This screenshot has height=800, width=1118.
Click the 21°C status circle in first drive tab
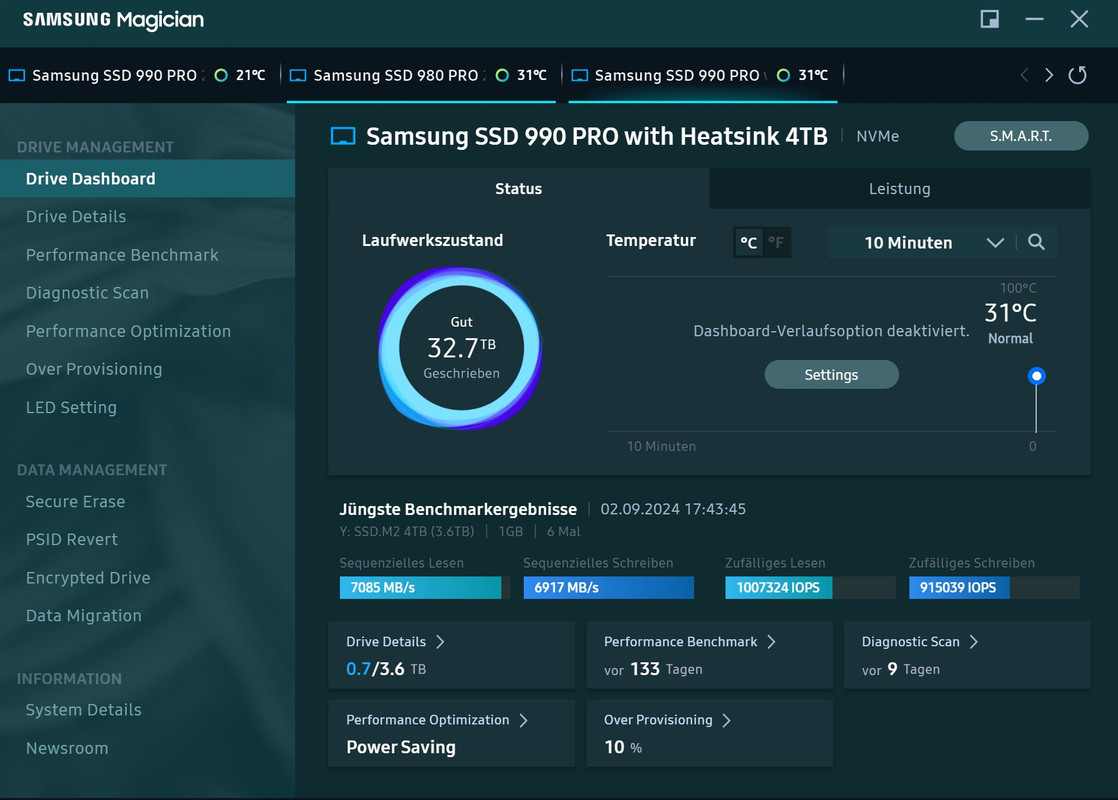pos(221,75)
